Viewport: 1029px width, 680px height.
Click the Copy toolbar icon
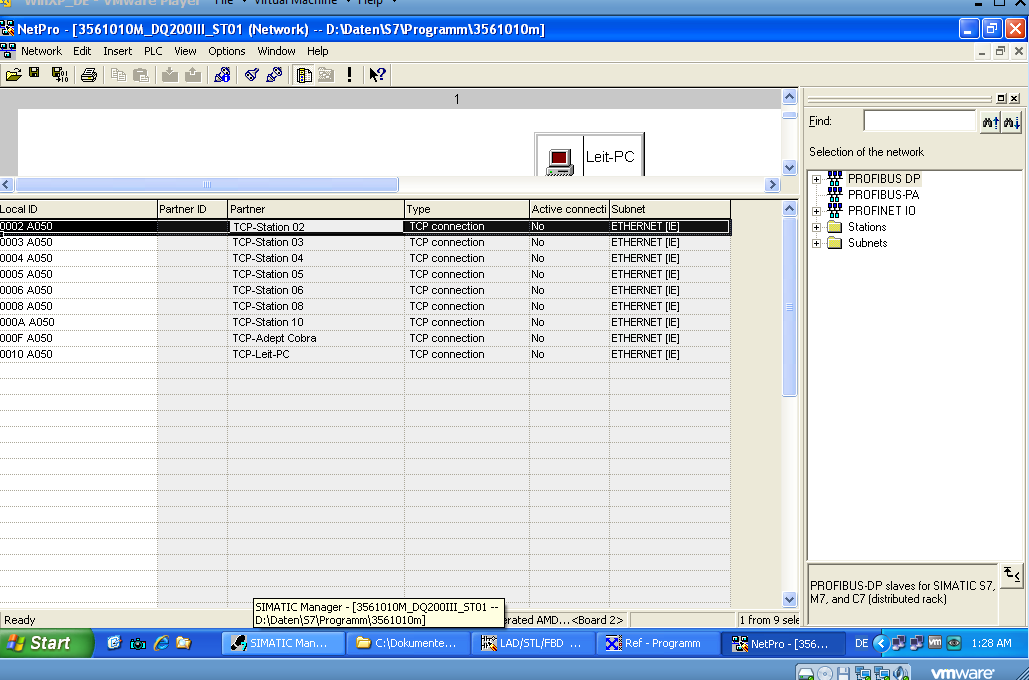pos(118,75)
